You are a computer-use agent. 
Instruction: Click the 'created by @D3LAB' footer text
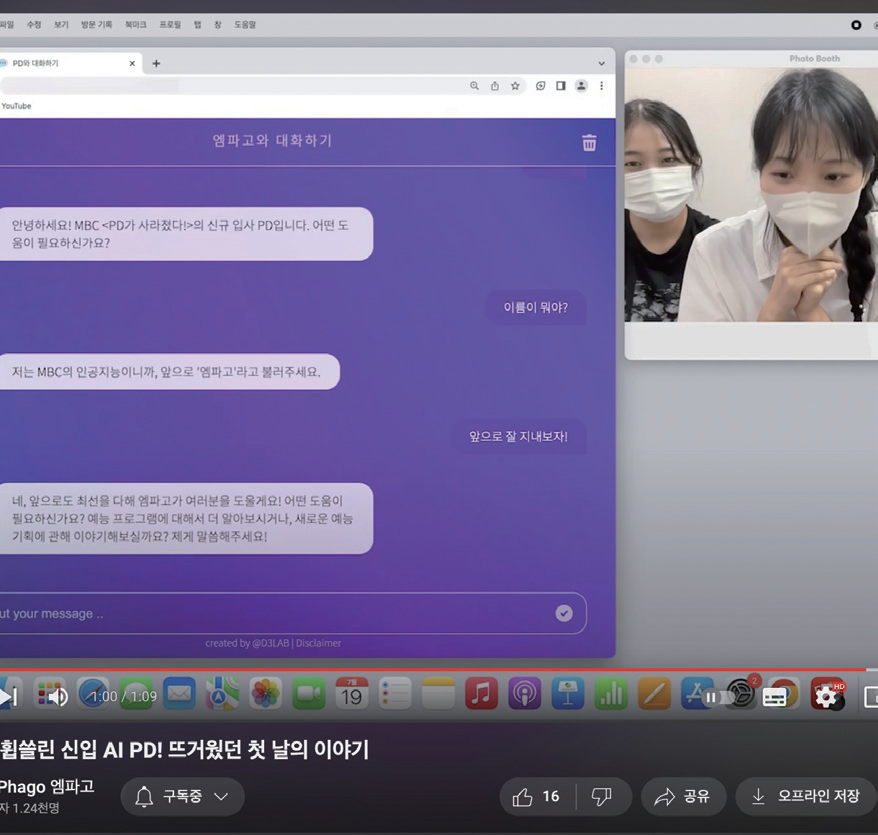point(247,643)
